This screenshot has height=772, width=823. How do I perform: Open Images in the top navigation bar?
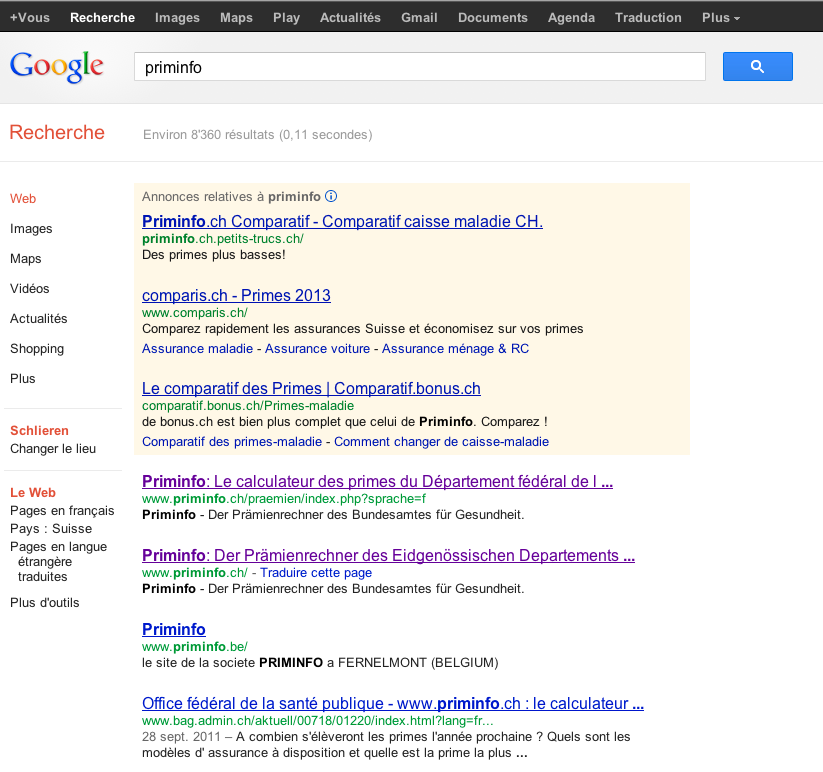tap(177, 17)
